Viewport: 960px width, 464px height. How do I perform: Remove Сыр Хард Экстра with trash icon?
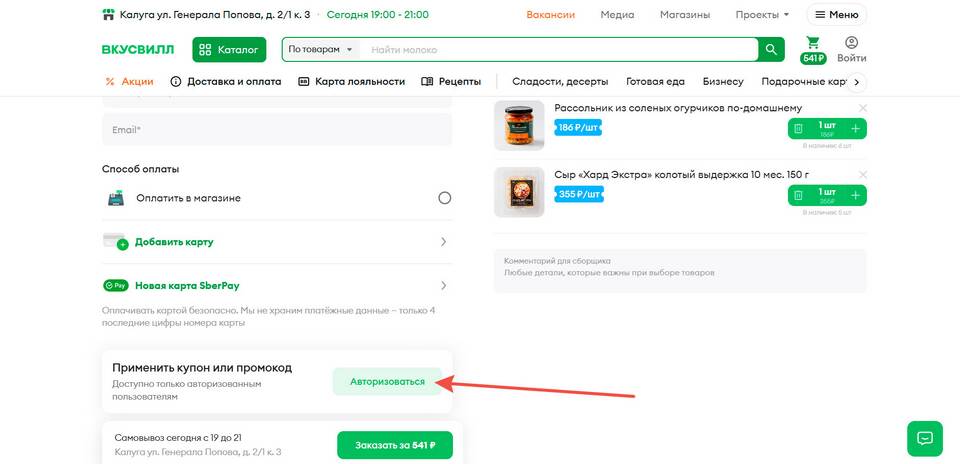coord(798,195)
